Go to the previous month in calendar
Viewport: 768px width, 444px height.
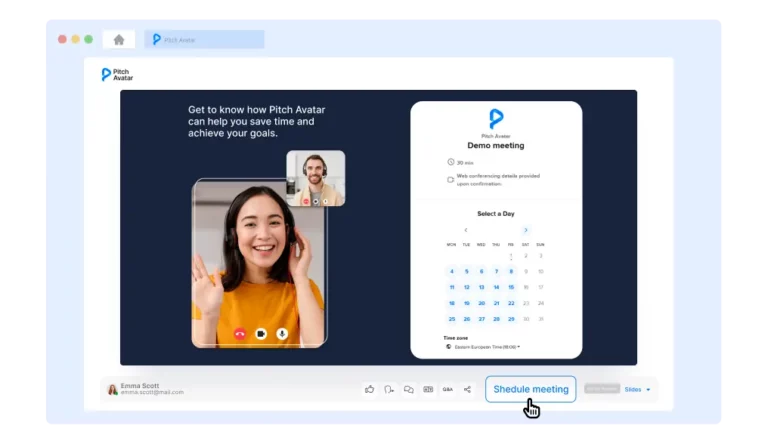tap(466, 230)
